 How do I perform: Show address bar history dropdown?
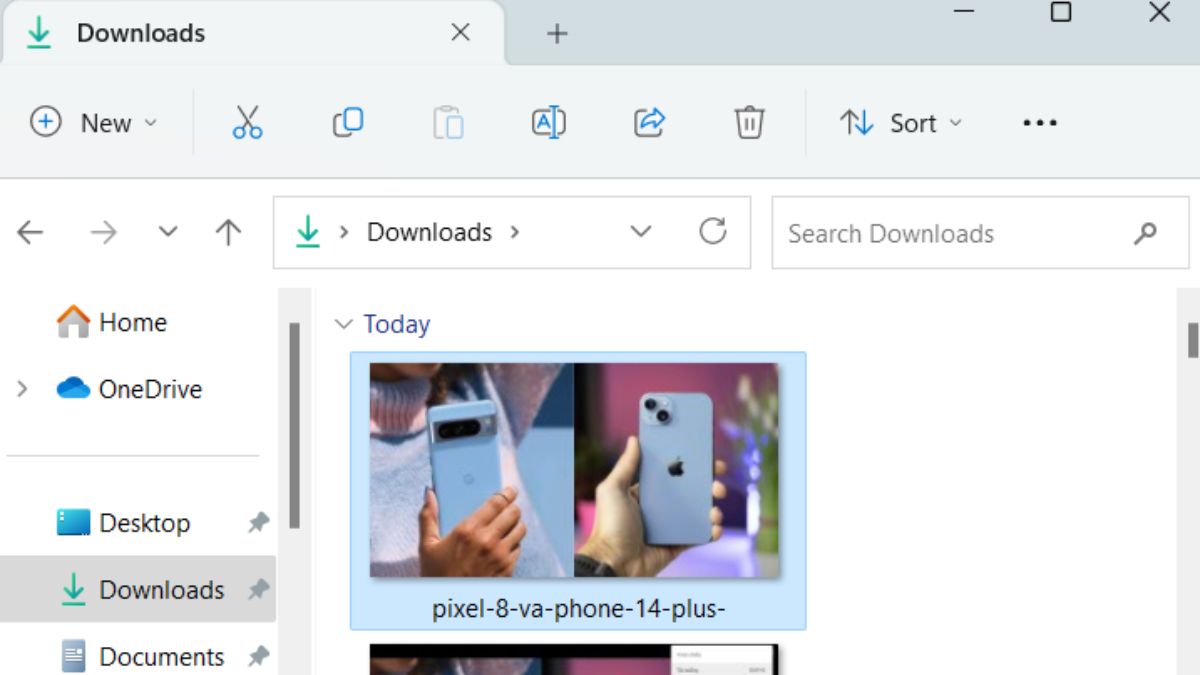[x=640, y=232]
